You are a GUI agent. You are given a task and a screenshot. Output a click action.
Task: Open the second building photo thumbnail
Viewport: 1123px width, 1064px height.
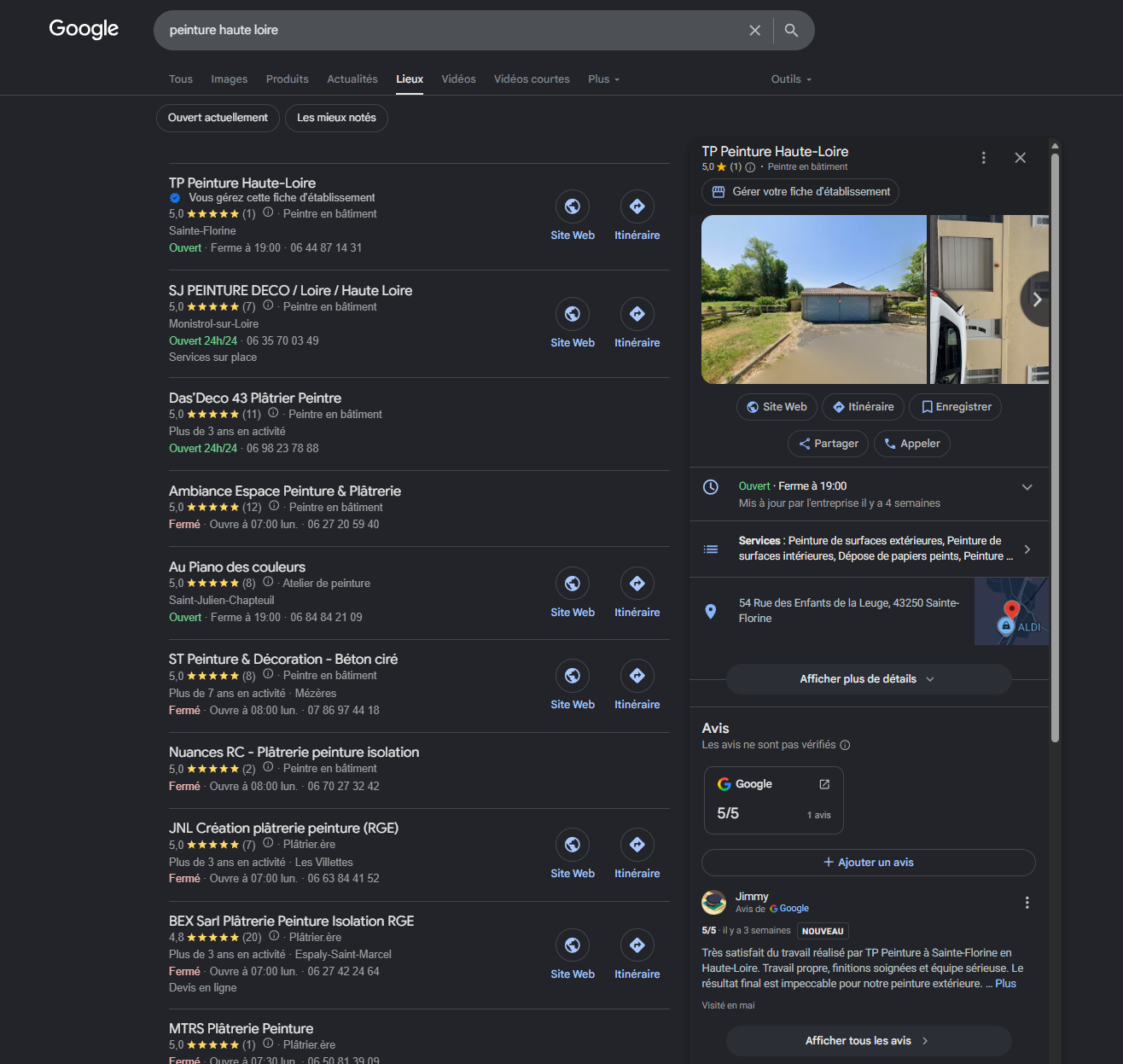pyautogui.click(x=989, y=299)
